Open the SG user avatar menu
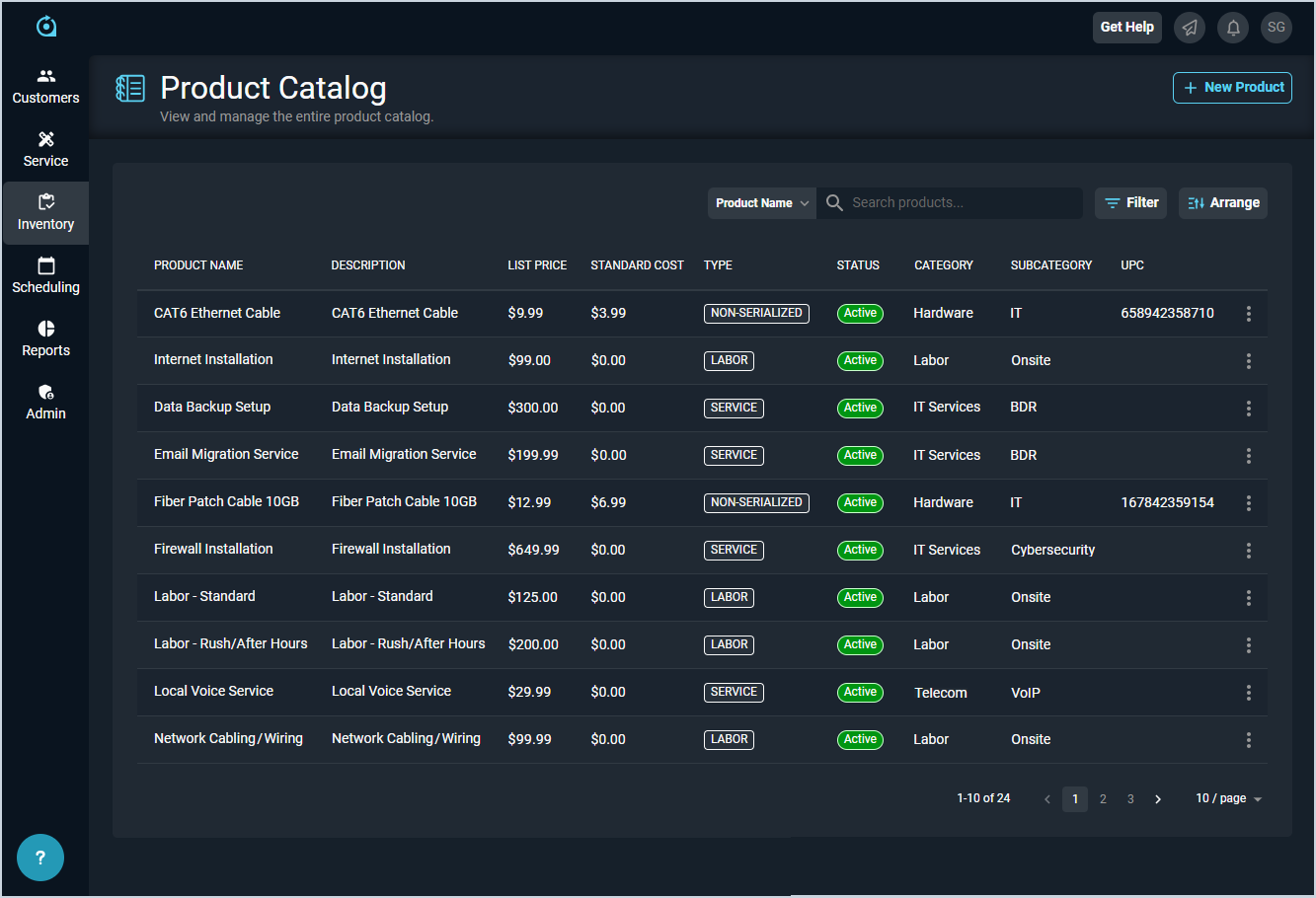 (x=1277, y=28)
